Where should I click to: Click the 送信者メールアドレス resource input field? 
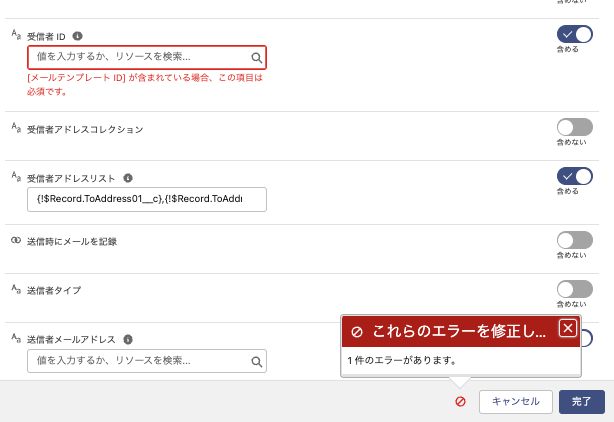[x=147, y=361]
